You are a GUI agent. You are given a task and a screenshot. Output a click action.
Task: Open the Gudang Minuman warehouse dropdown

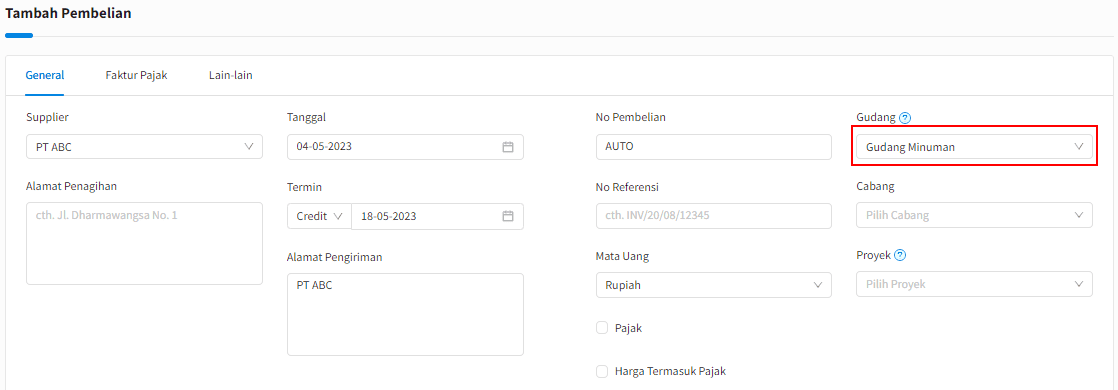click(x=974, y=147)
